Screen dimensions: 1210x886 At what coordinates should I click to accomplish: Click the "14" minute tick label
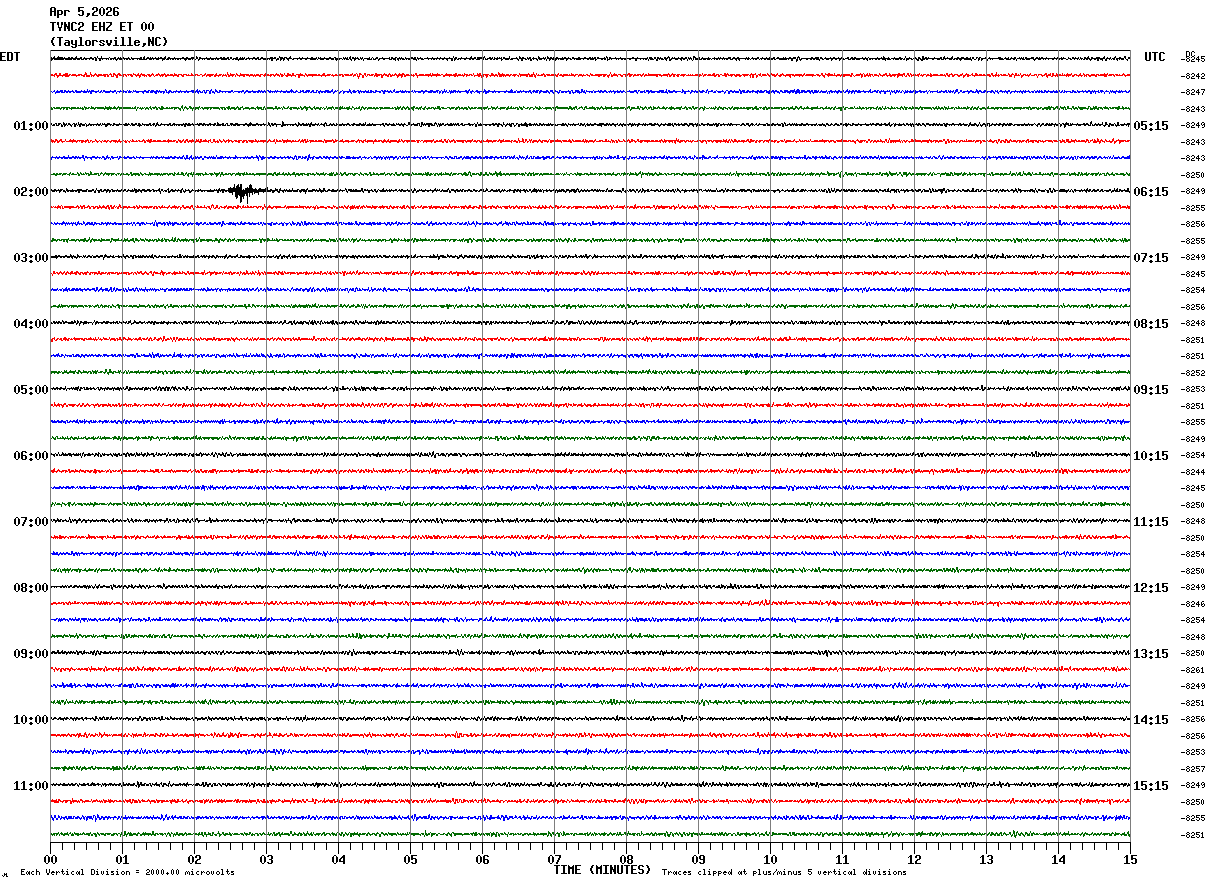[1058, 860]
